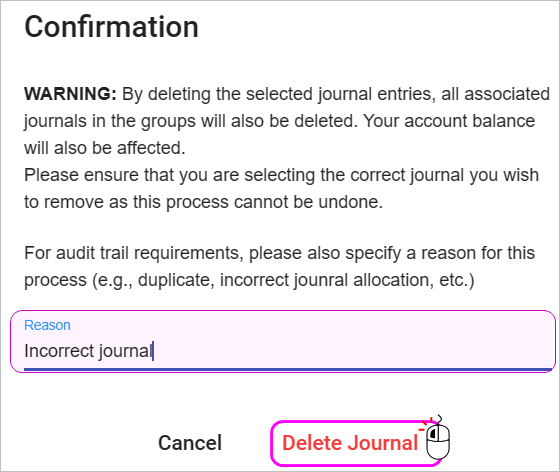560x472 pixels.
Task: Click the blue underline of the Reason field
Action: pyautogui.click(x=288, y=370)
